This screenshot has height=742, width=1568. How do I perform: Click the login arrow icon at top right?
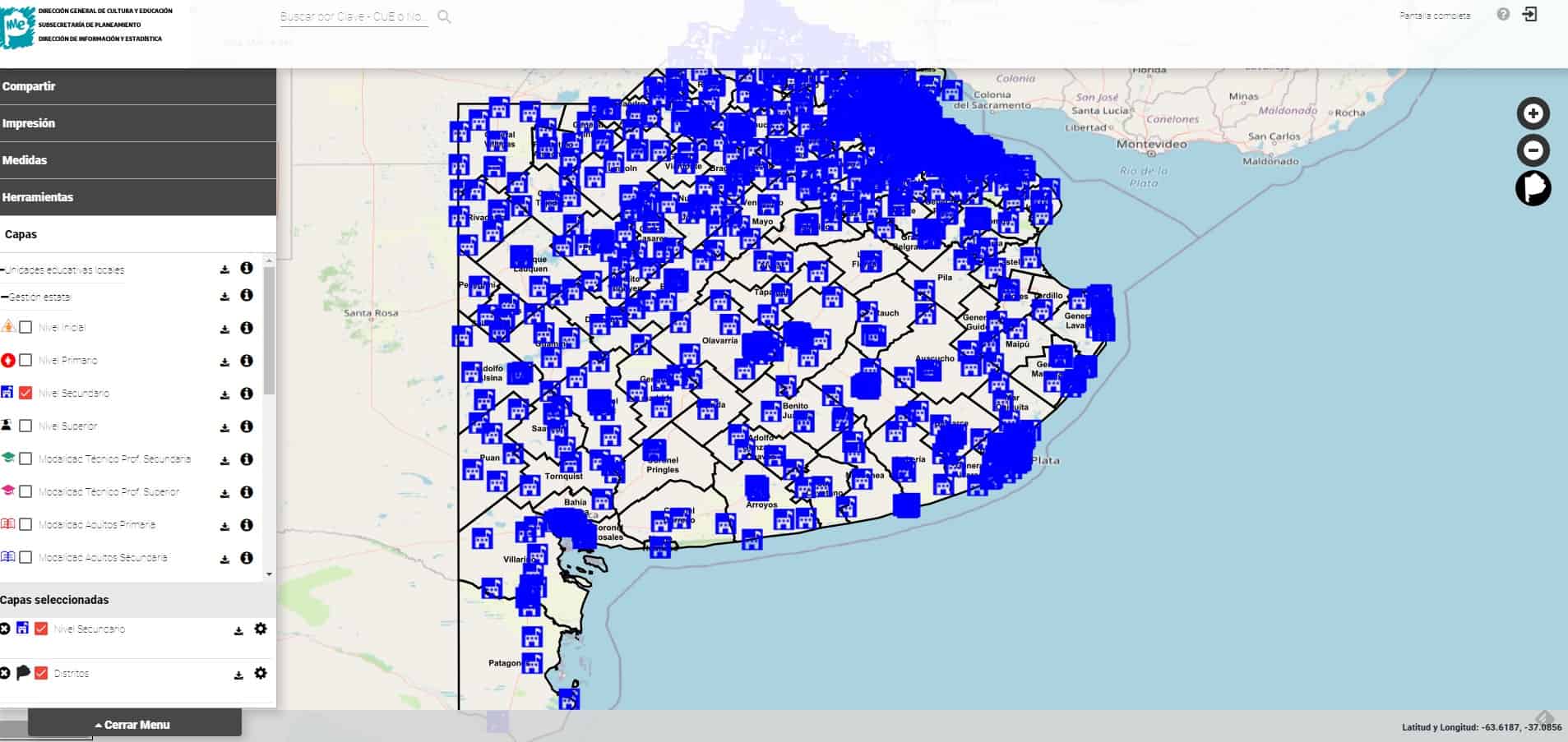[1529, 14]
